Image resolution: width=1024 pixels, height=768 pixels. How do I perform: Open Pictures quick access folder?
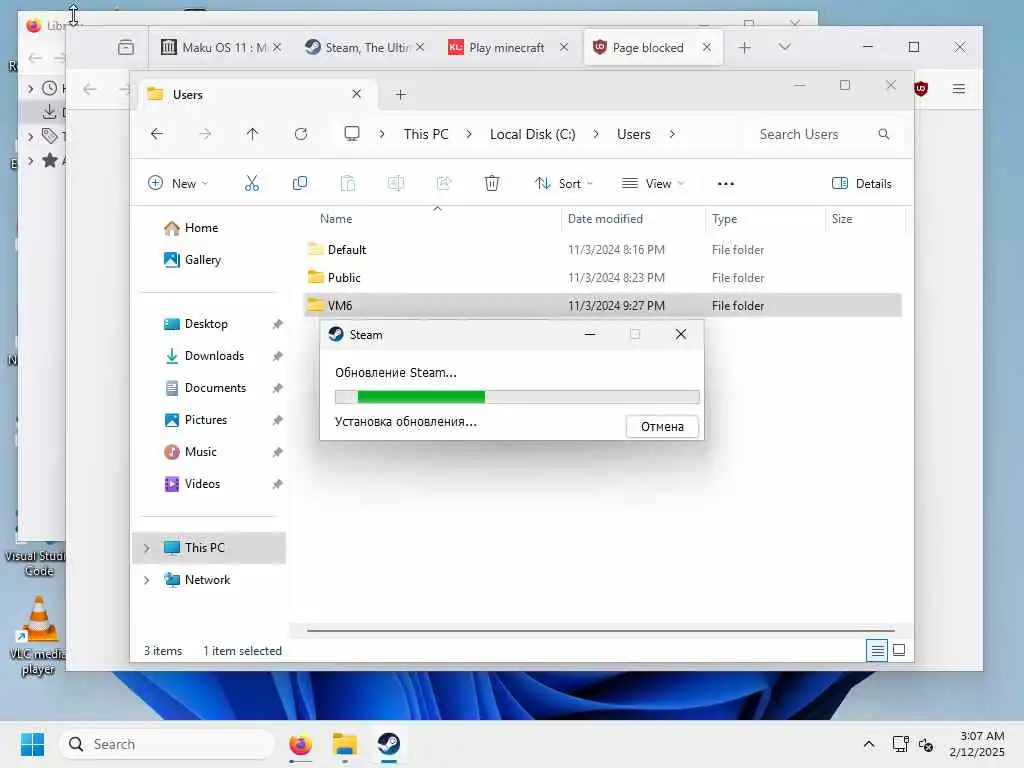(206, 420)
